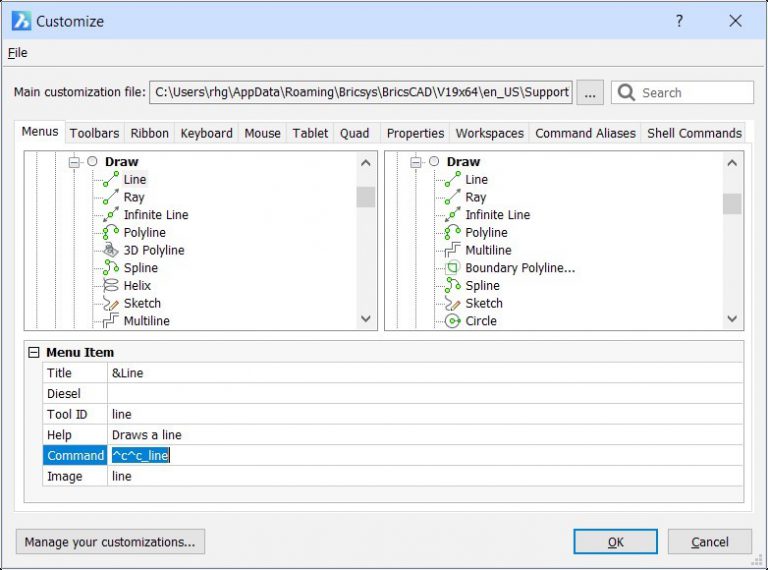The image size is (768, 570).
Task: Click the right tree scrollbar thumb
Action: 732,204
